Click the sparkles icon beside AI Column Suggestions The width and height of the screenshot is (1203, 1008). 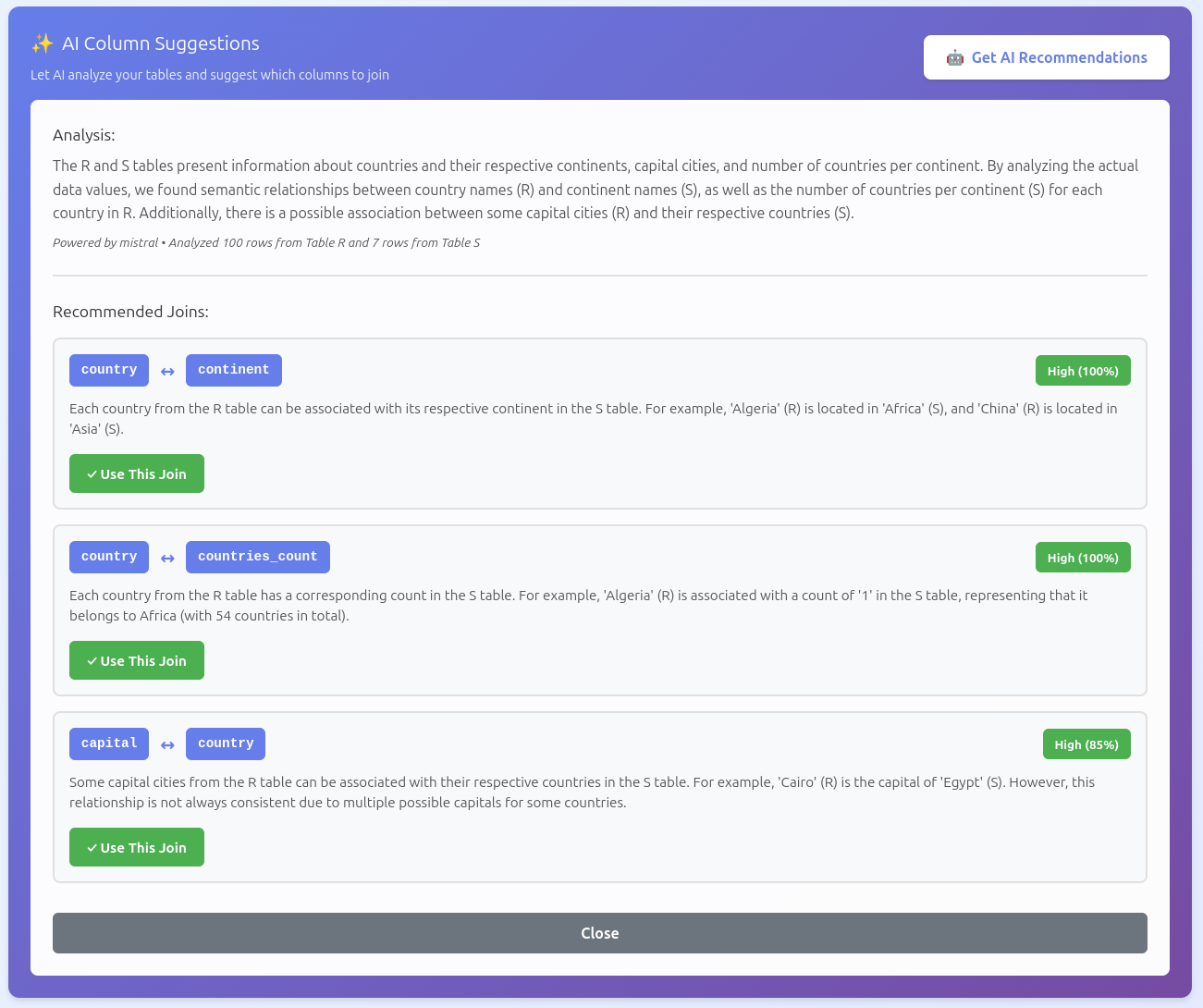[42, 43]
